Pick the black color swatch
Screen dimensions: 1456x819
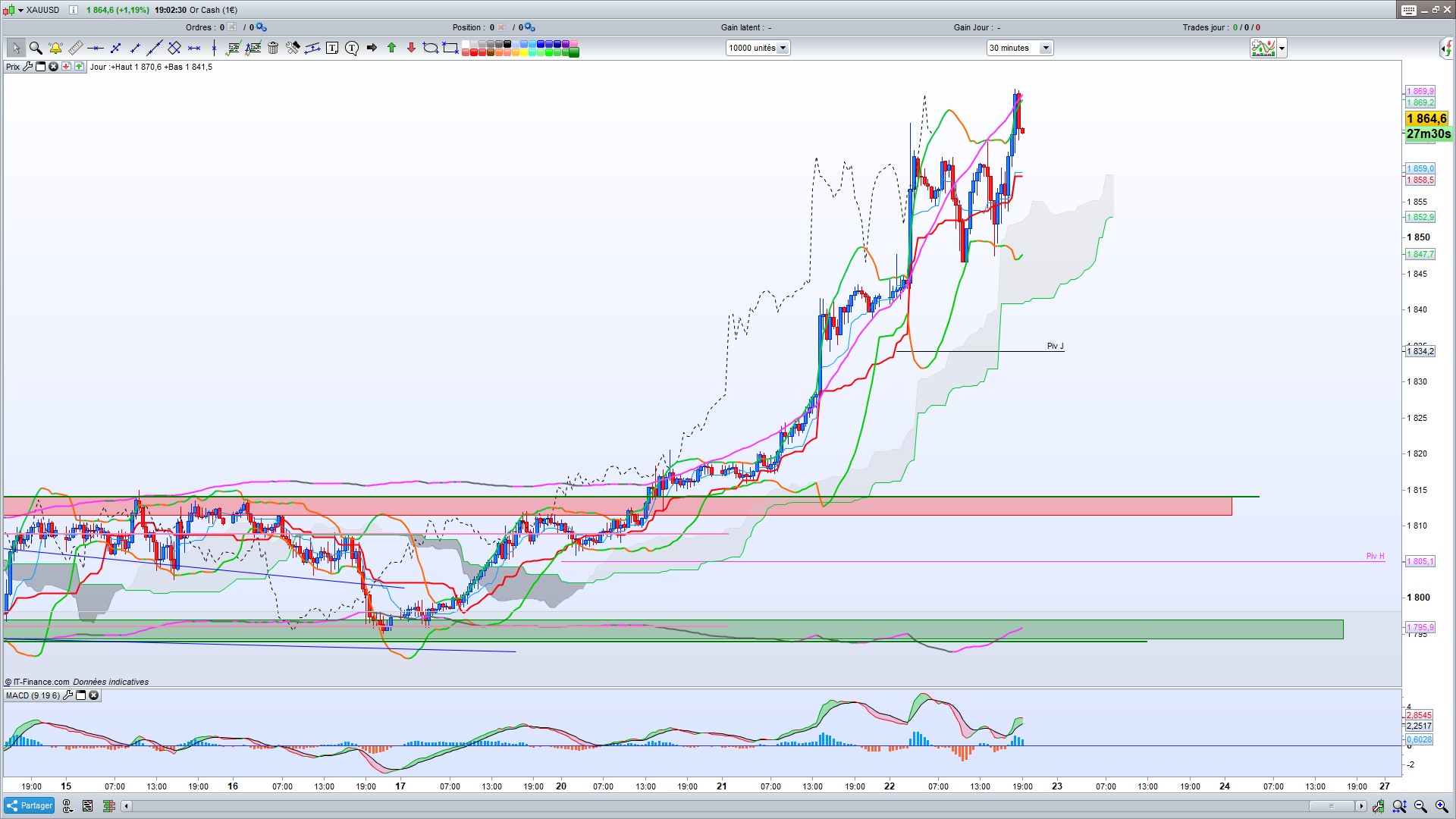point(507,44)
